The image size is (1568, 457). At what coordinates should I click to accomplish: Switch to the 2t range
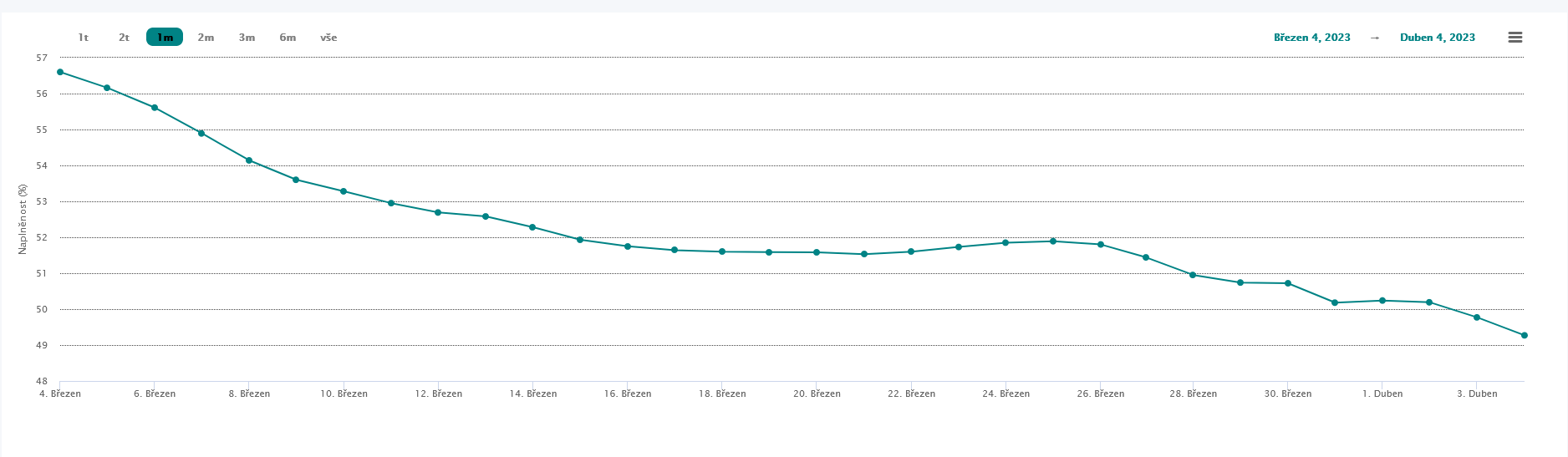pyautogui.click(x=124, y=38)
